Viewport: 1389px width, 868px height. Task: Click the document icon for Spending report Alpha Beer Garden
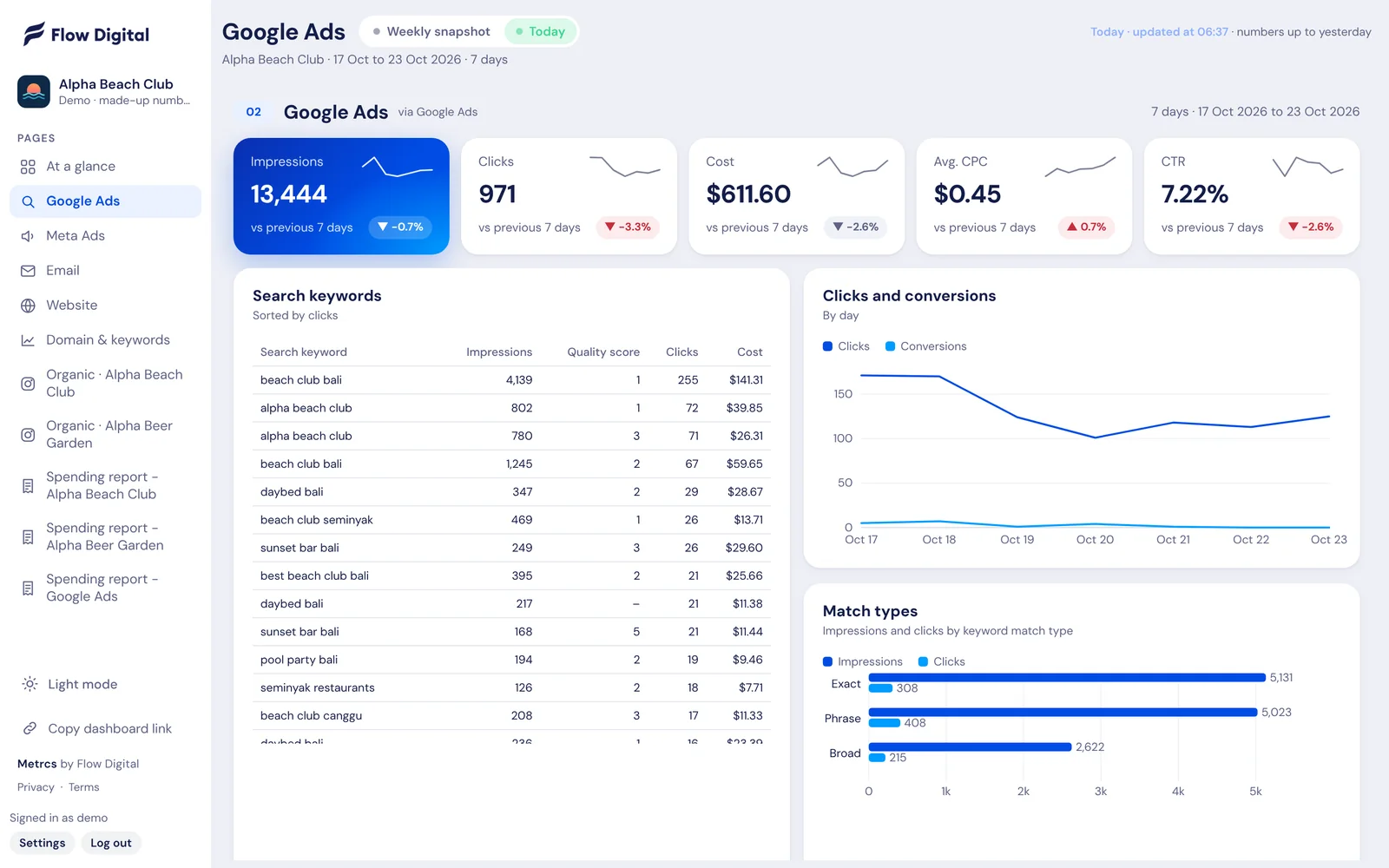point(28,537)
